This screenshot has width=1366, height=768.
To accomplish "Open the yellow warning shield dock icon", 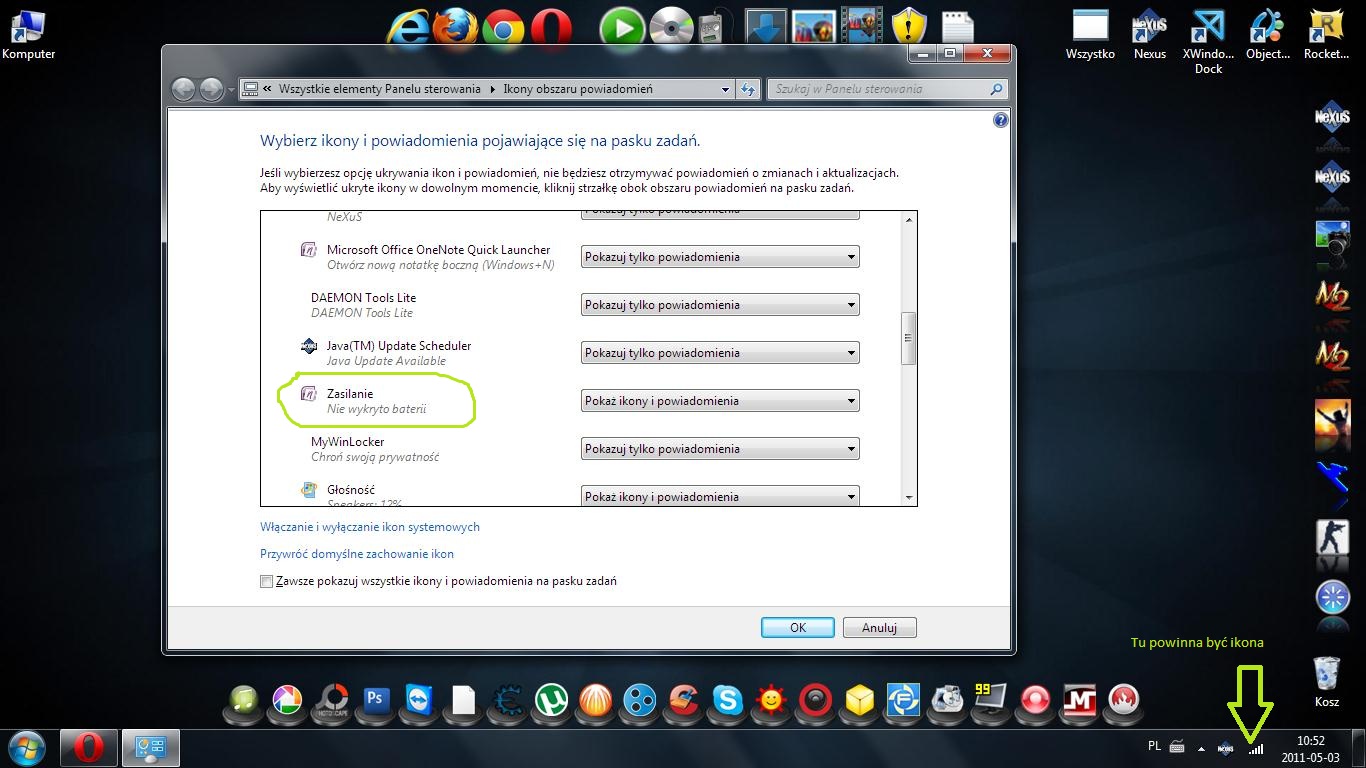I will (x=910, y=27).
